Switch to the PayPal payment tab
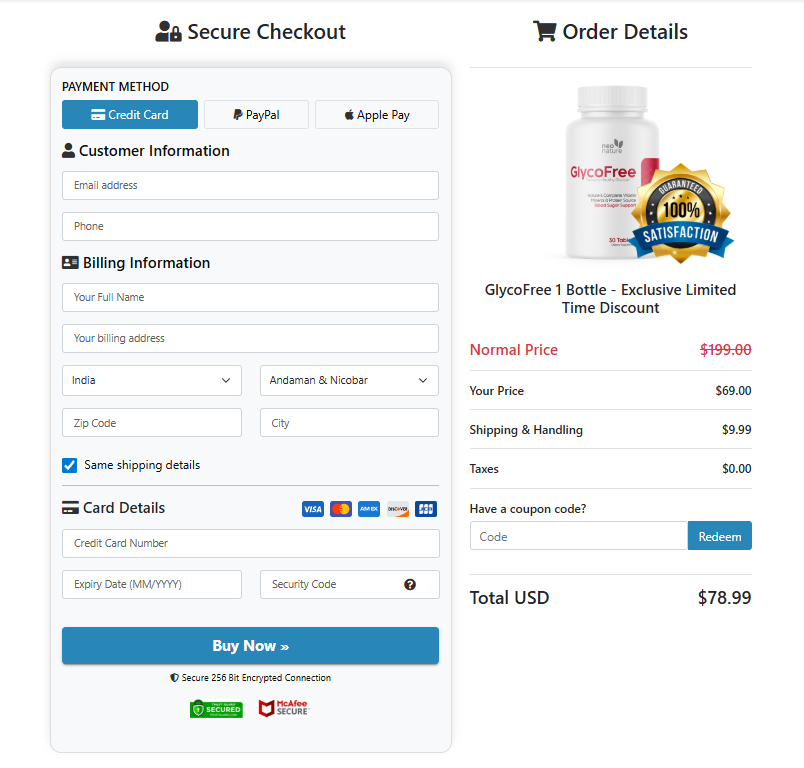The image size is (804, 768). click(255, 114)
